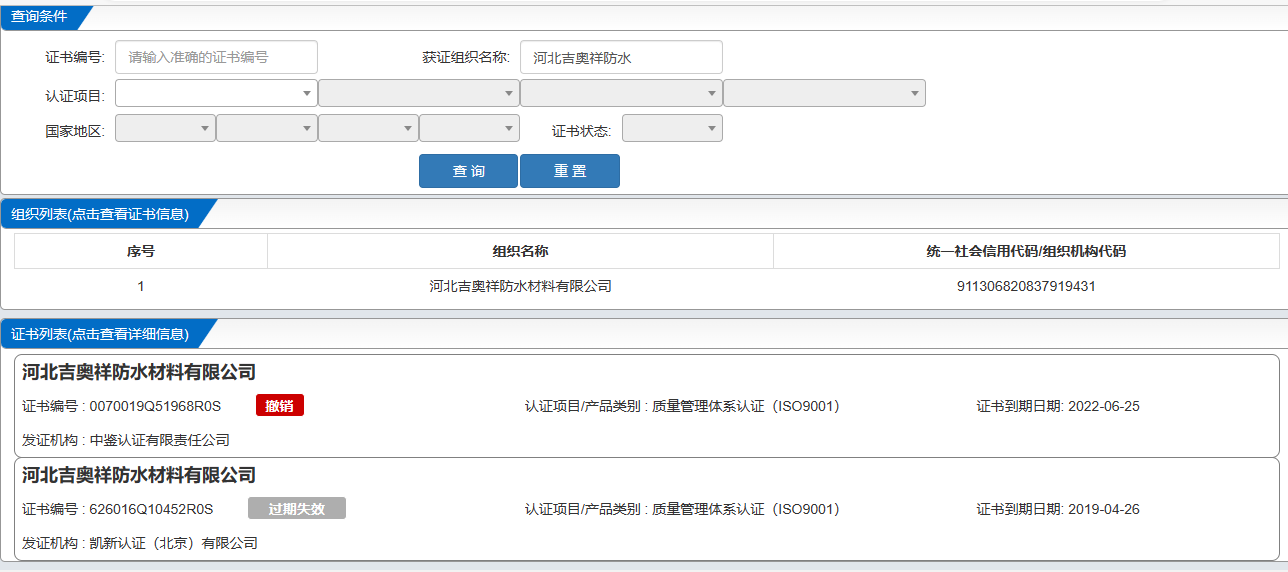1288x572 pixels.
Task: Click the 统一社会信用代码 column header
Action: (x=1026, y=251)
